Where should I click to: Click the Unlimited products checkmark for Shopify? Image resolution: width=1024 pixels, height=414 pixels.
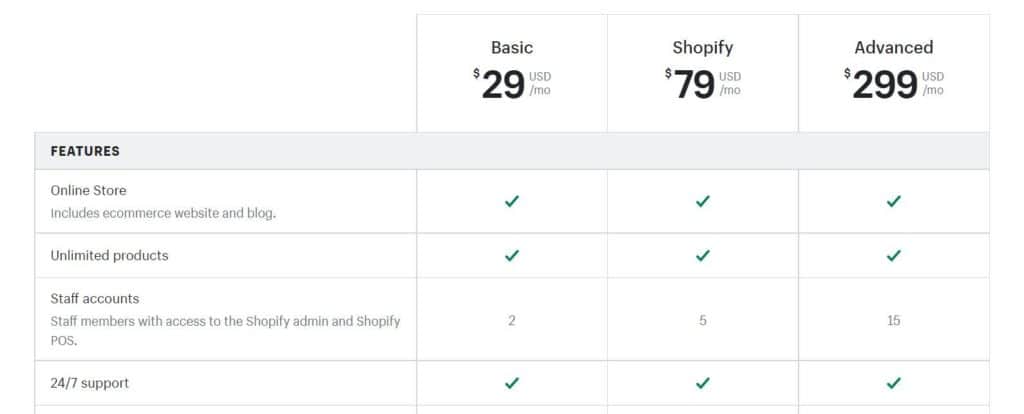click(703, 255)
